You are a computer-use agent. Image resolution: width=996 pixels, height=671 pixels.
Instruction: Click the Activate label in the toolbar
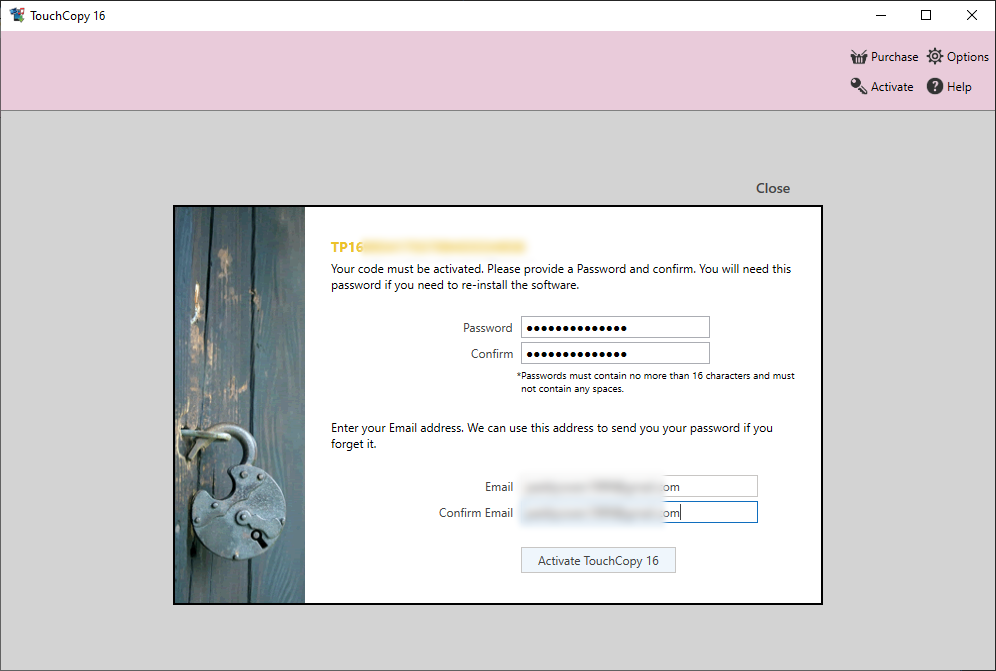coord(892,87)
